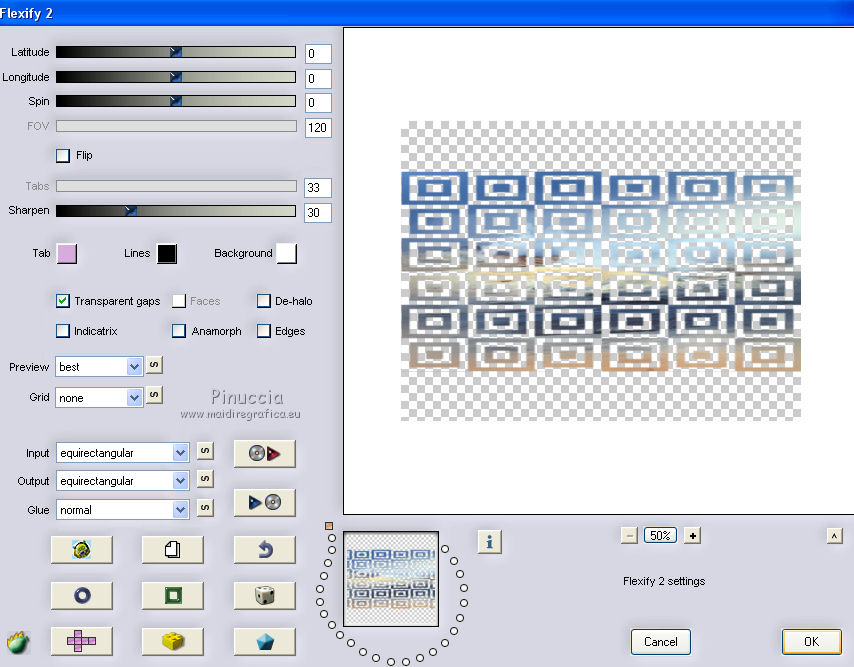Click the 50% zoom level button

click(660, 536)
